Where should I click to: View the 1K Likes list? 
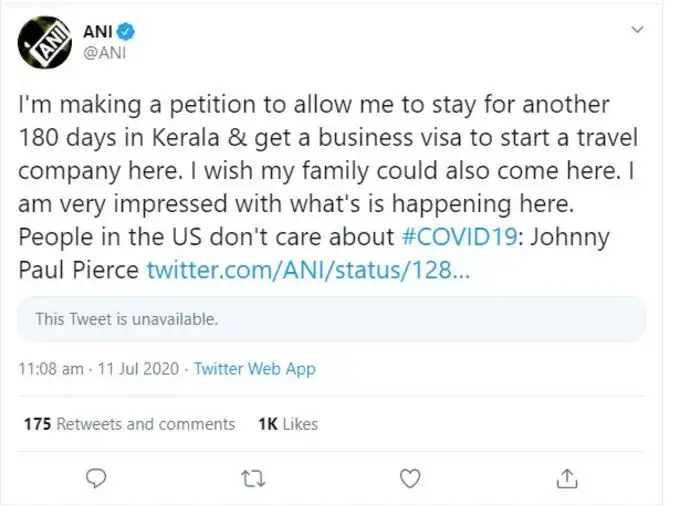pyautogui.click(x=287, y=424)
